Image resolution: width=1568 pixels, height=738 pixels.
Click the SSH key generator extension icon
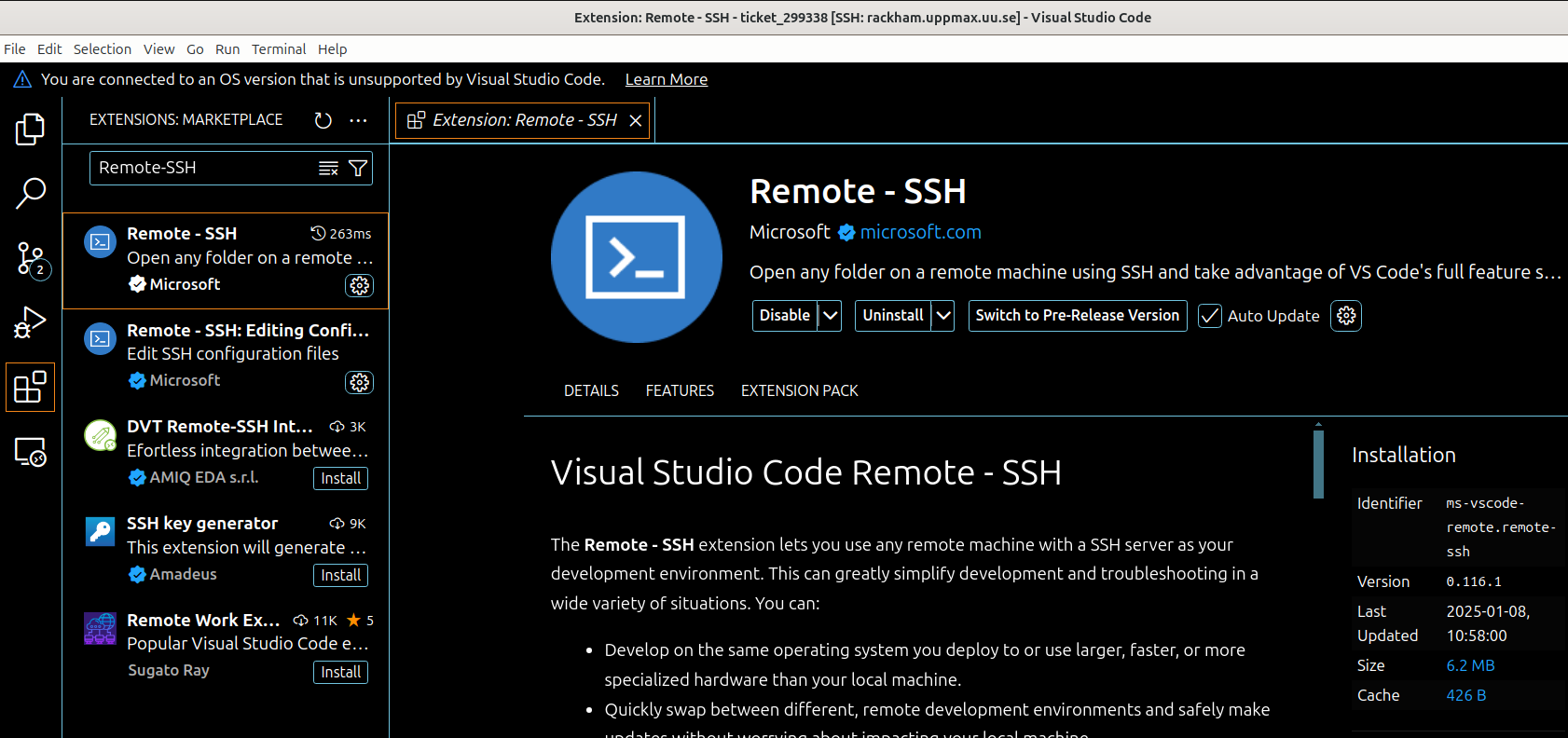(x=101, y=532)
